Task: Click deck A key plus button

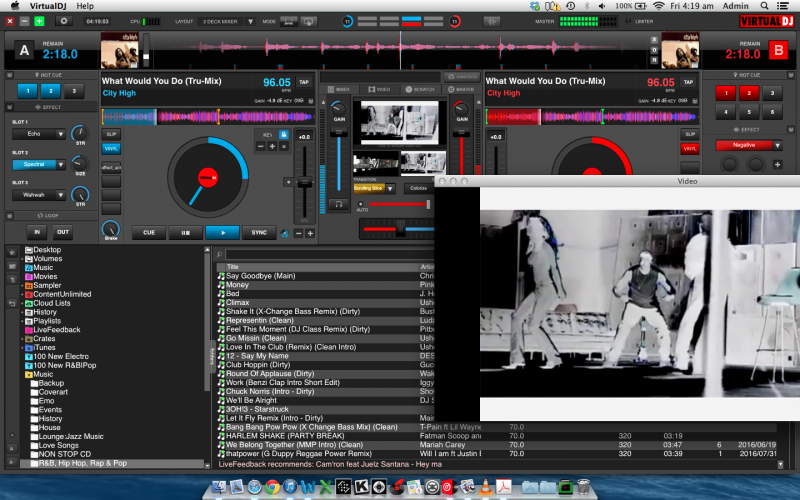Action: coord(272,146)
